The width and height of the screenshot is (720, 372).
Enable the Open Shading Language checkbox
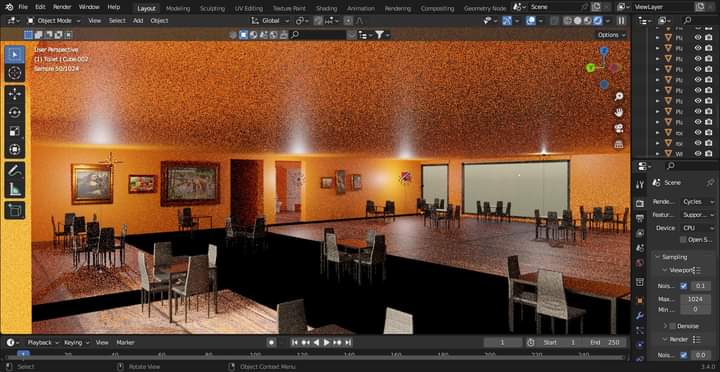click(x=683, y=240)
